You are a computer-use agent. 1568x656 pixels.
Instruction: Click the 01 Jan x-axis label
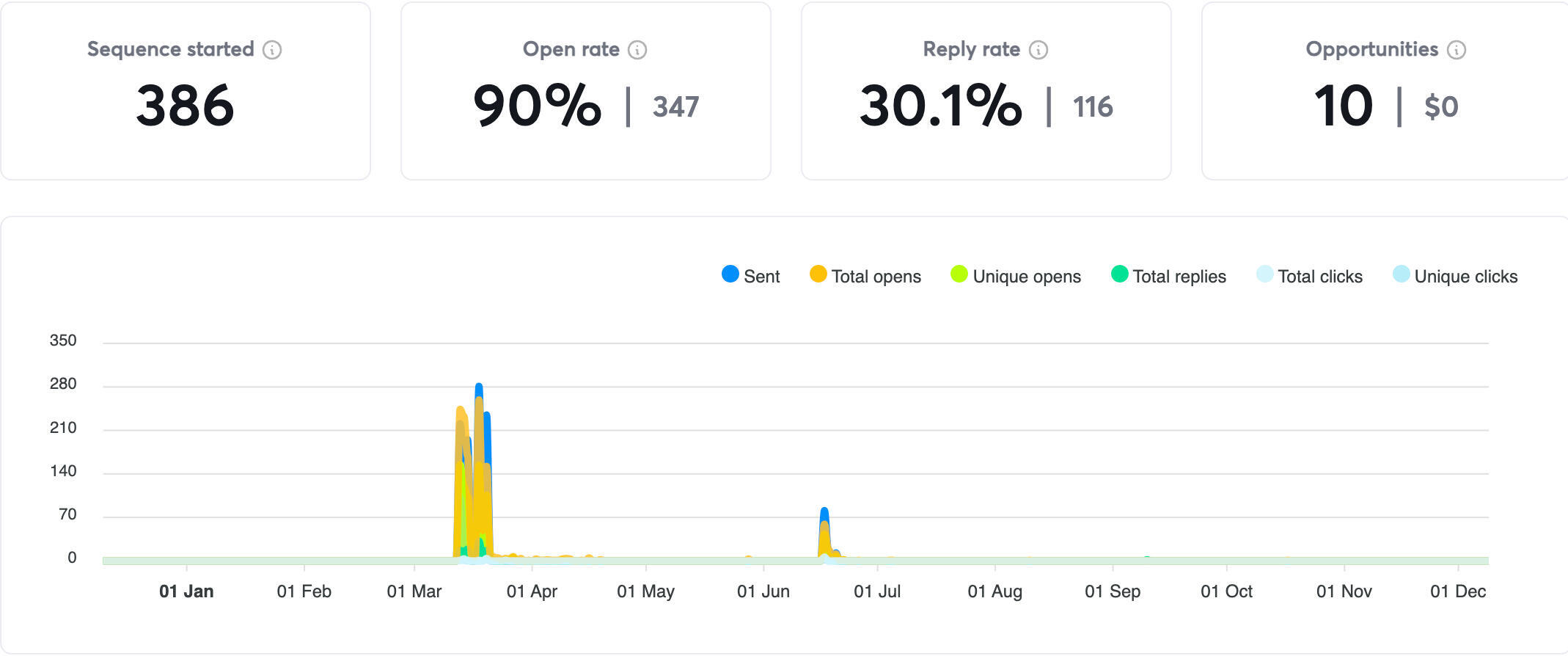click(x=186, y=591)
